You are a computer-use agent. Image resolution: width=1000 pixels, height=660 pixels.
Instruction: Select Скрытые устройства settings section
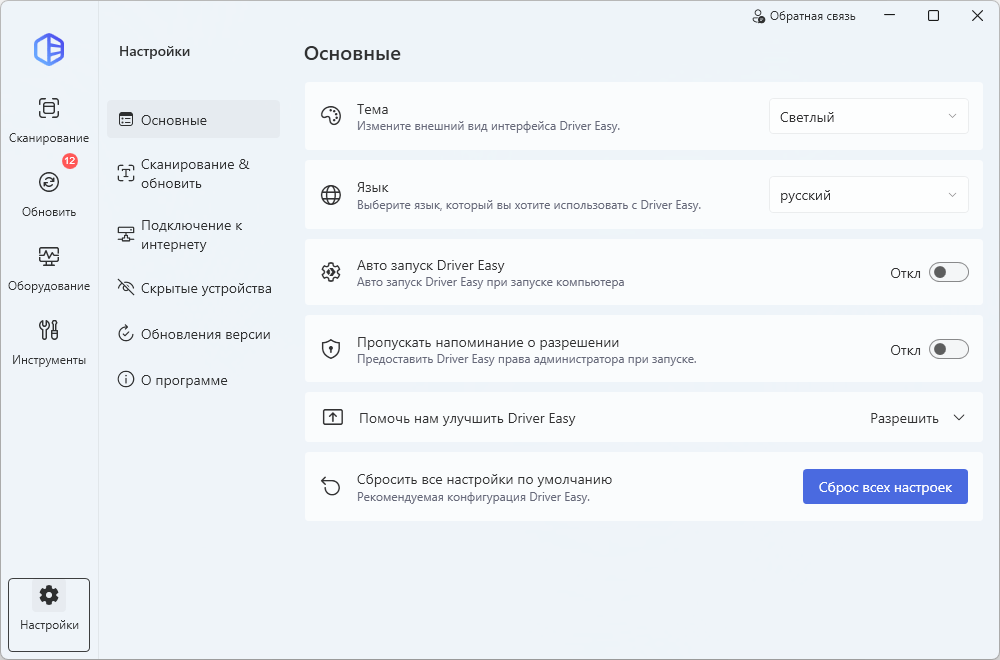193,288
